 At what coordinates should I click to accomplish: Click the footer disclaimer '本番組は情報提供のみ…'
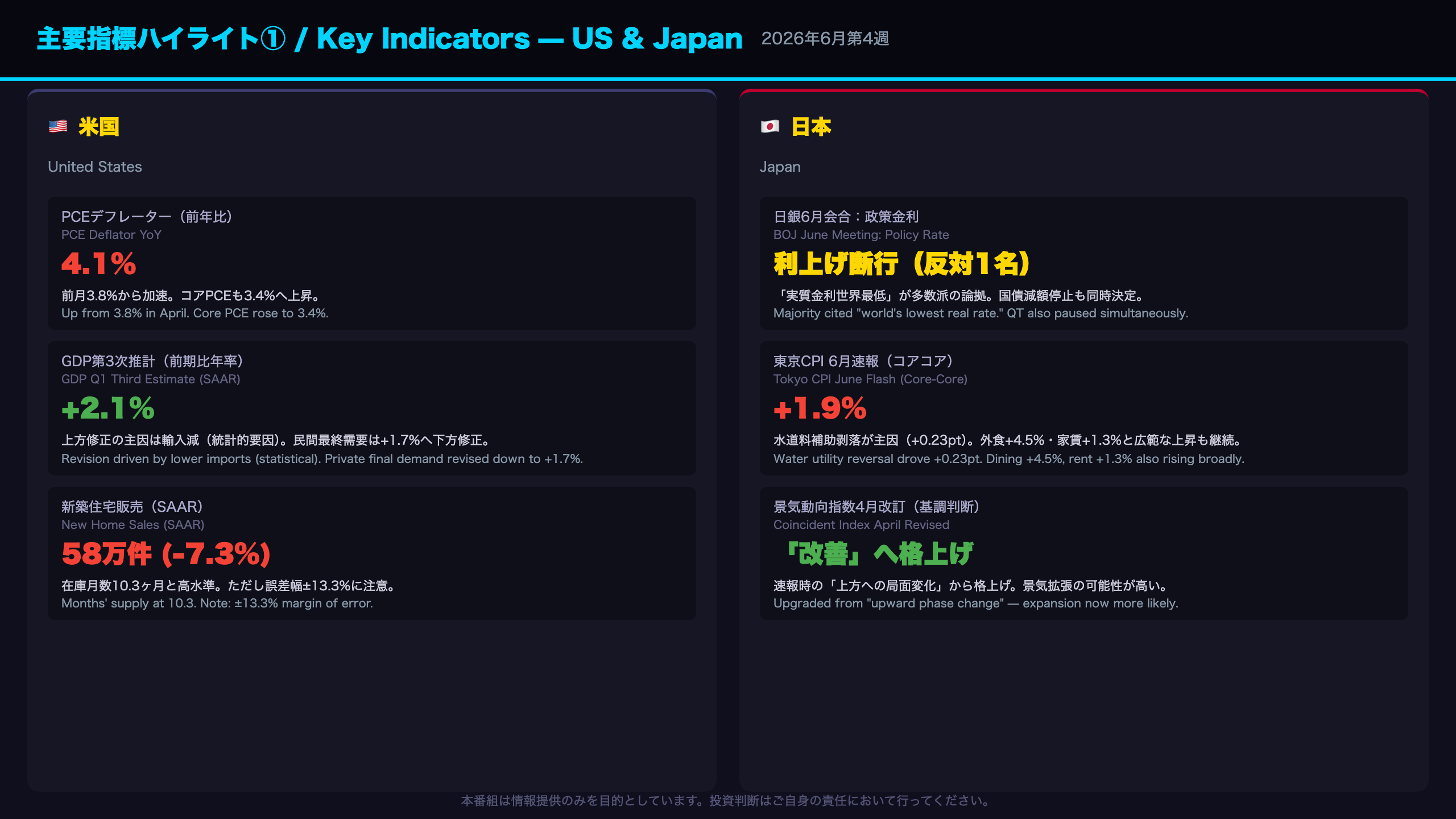click(727, 801)
